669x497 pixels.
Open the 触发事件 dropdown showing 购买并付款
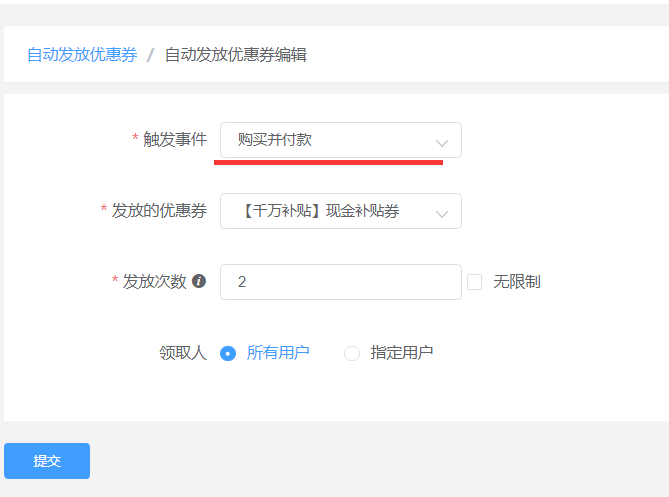point(340,140)
